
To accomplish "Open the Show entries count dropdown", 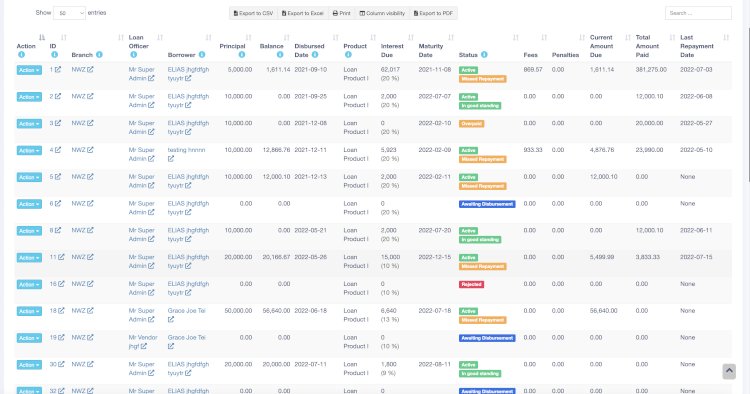I will coord(69,13).
